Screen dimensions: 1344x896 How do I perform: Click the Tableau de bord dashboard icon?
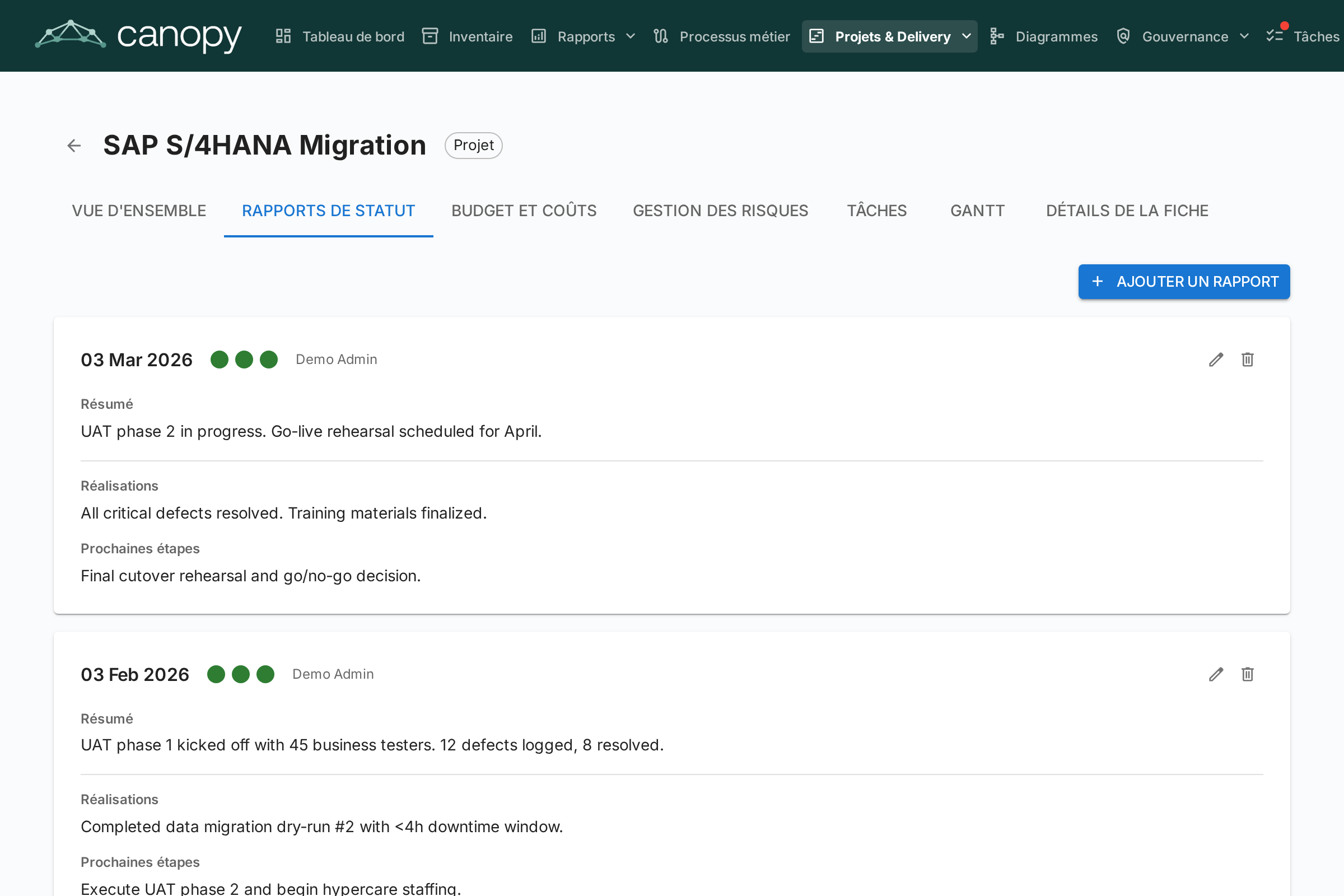283,36
